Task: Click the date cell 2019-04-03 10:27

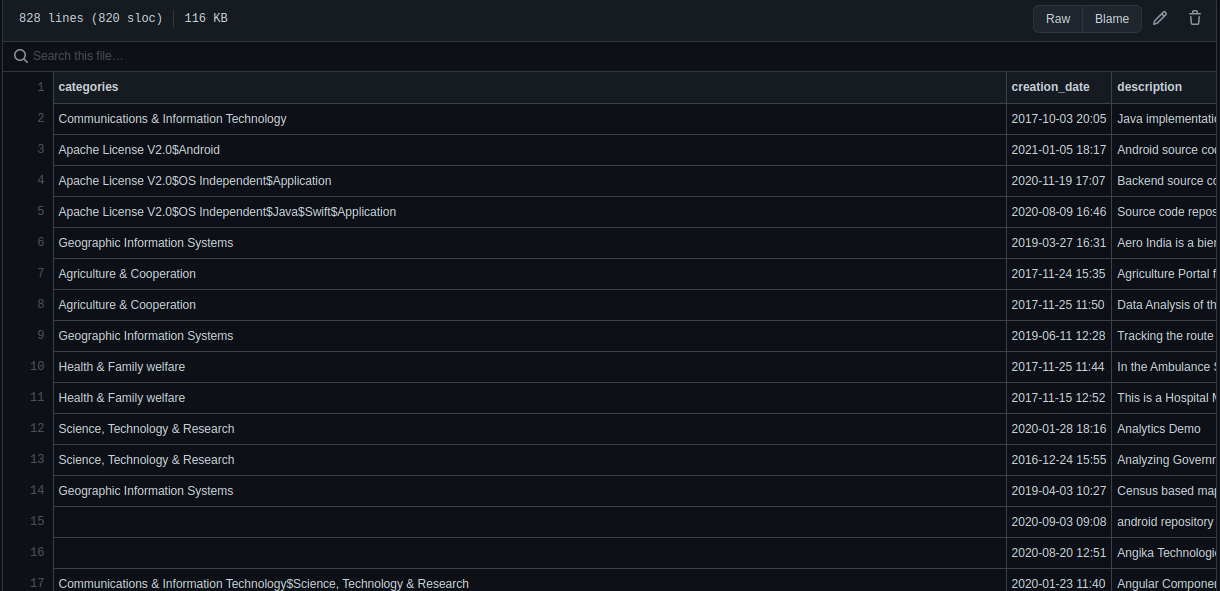Action: [1058, 491]
